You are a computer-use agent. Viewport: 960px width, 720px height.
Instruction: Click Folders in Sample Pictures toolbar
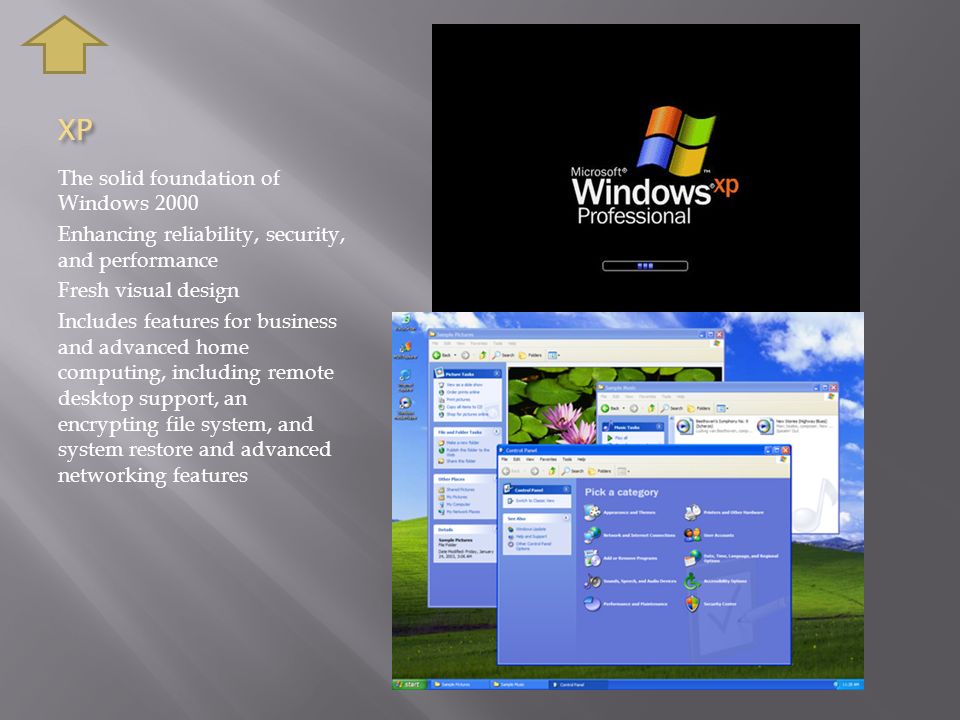point(531,355)
